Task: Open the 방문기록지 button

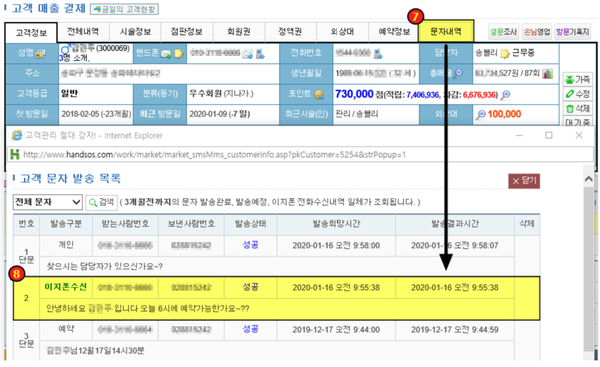Action: [572, 32]
